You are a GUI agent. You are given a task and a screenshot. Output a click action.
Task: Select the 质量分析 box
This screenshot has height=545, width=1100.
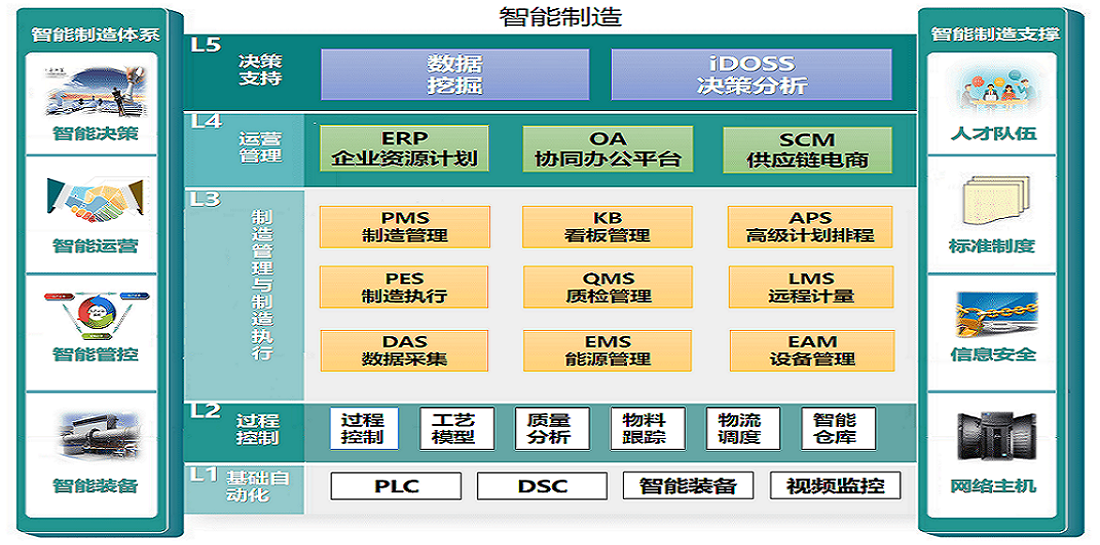coord(550,429)
